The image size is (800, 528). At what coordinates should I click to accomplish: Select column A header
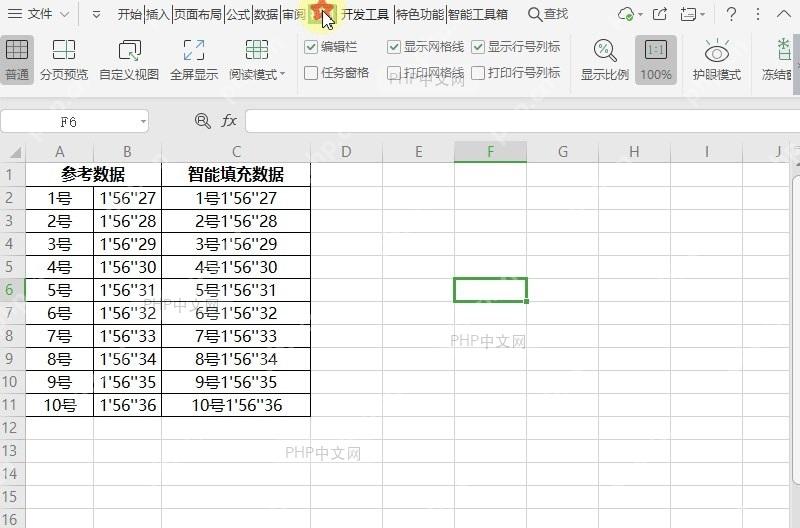click(x=60, y=152)
